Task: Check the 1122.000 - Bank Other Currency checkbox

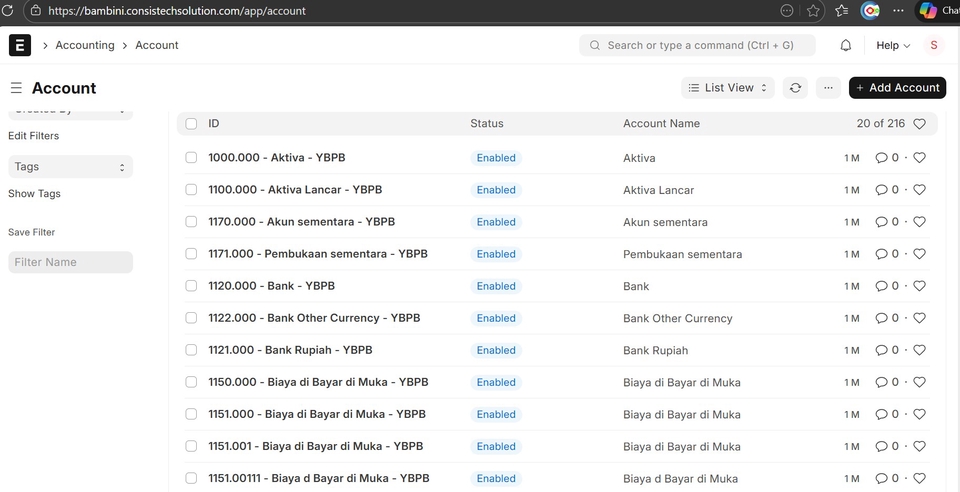Action: (x=191, y=318)
